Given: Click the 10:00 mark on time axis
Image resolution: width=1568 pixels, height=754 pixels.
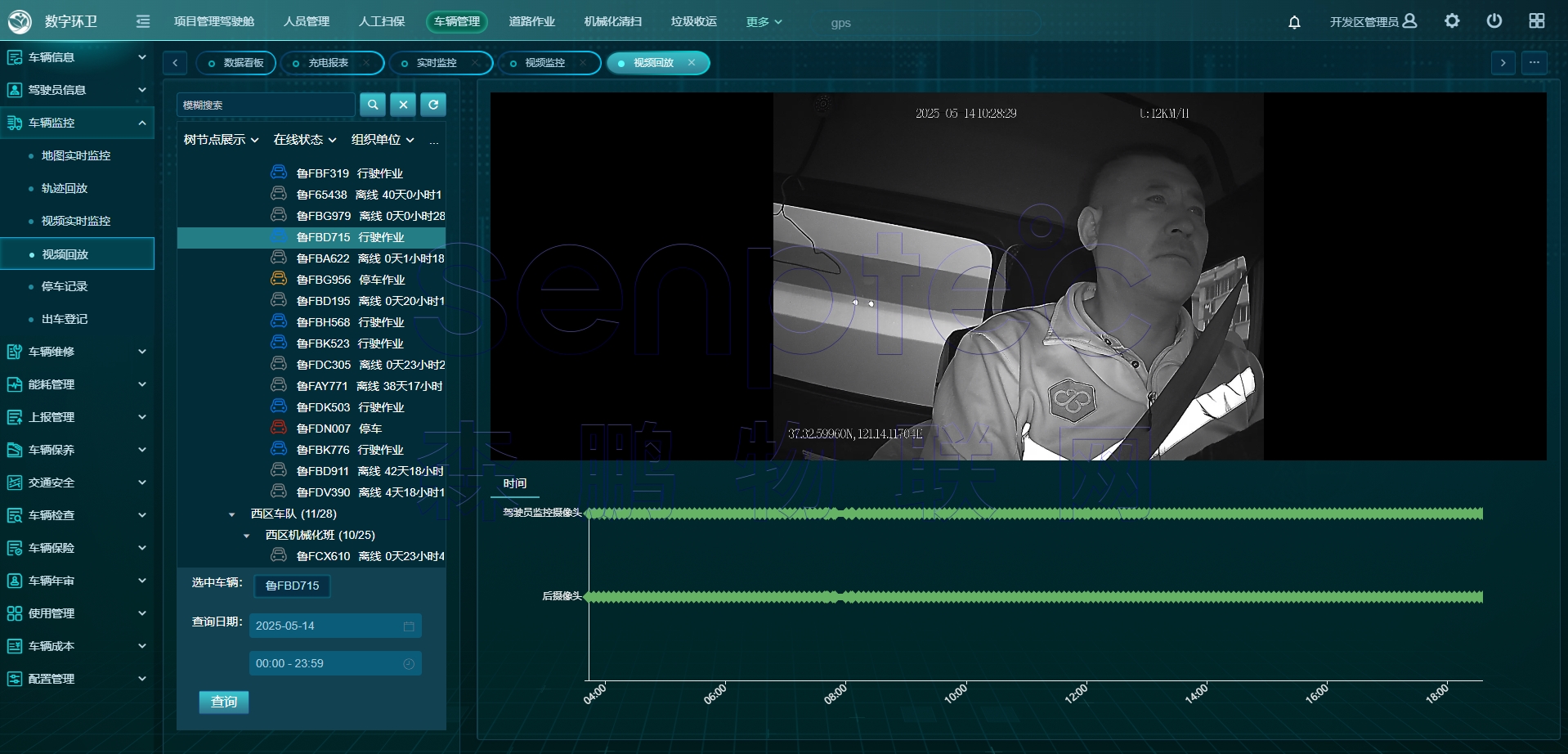Looking at the screenshot, I should point(956,693).
